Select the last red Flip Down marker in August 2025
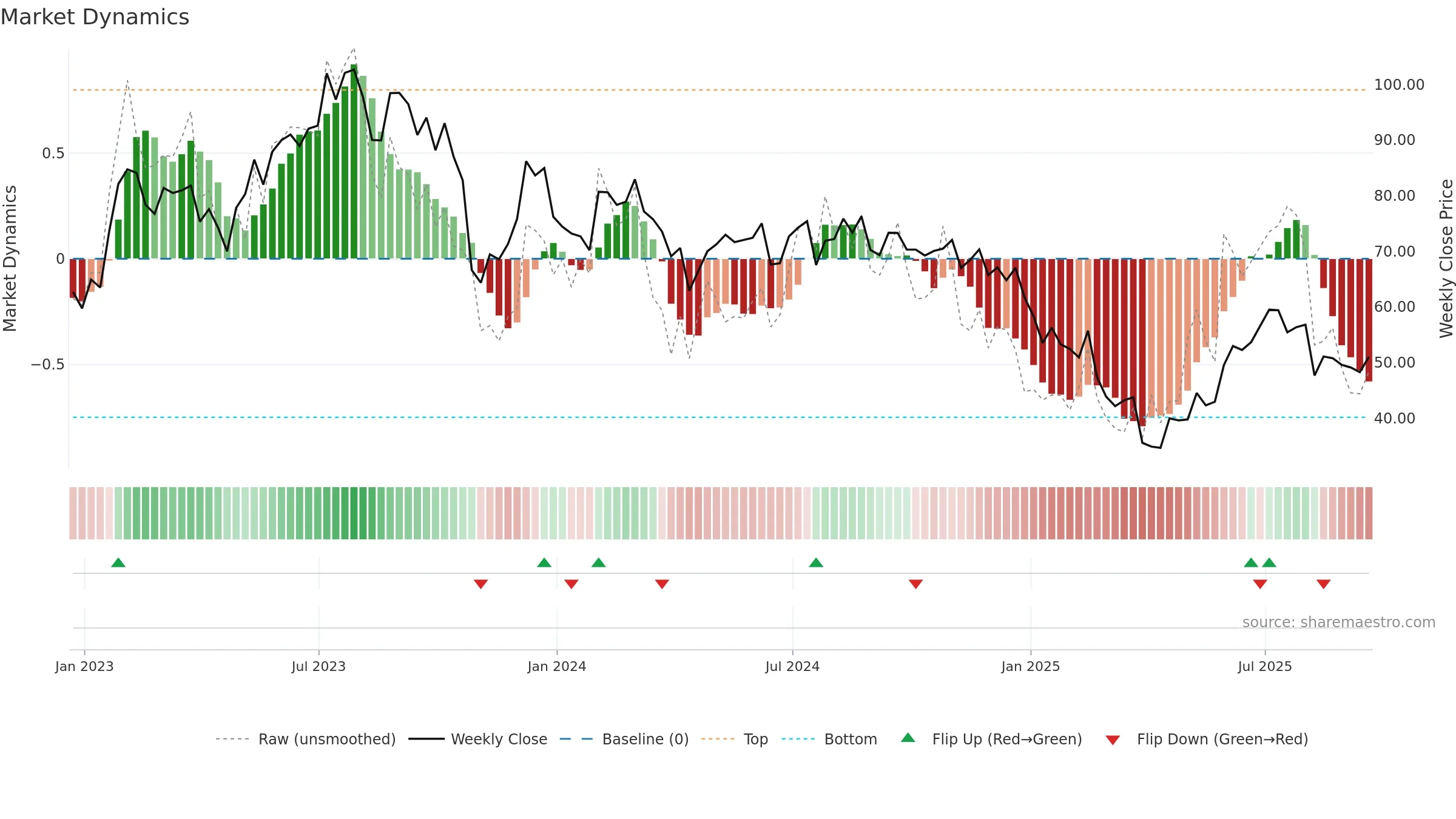Screen dimensions: 1456x819 tap(1324, 584)
